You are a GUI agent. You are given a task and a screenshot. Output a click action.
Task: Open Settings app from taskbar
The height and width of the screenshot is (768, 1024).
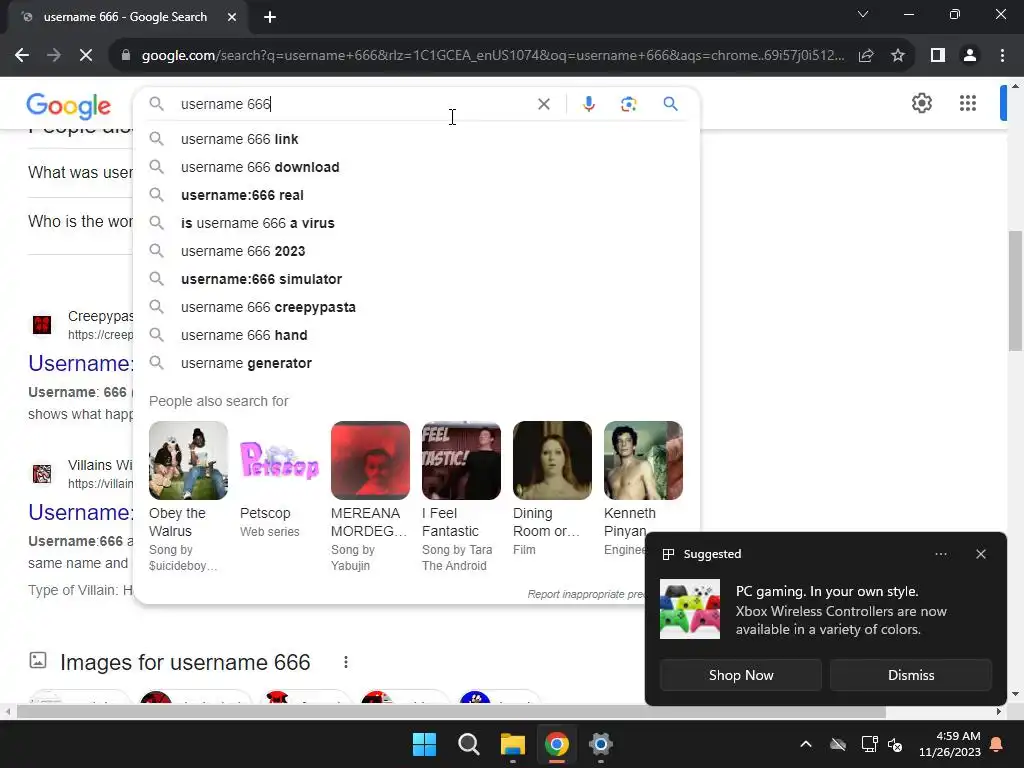[x=600, y=744]
